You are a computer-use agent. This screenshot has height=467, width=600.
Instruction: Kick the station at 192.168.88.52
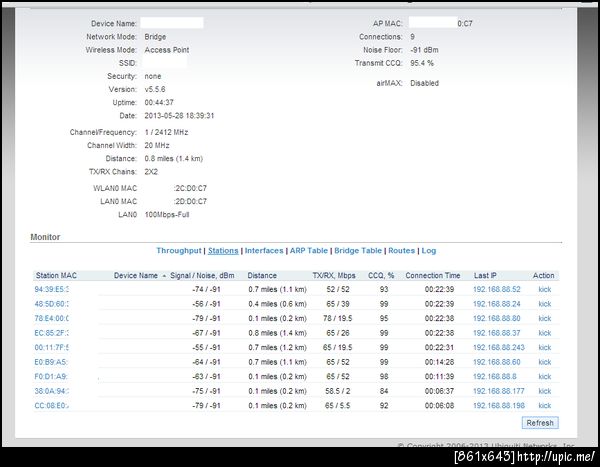coord(545,289)
